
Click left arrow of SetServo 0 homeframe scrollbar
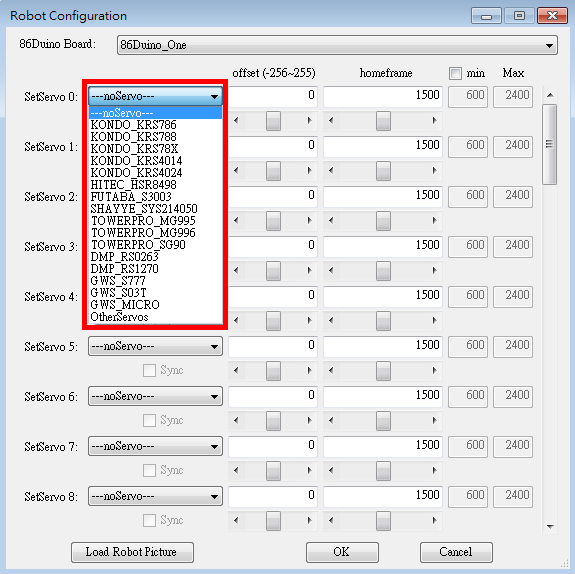[x=331, y=121]
